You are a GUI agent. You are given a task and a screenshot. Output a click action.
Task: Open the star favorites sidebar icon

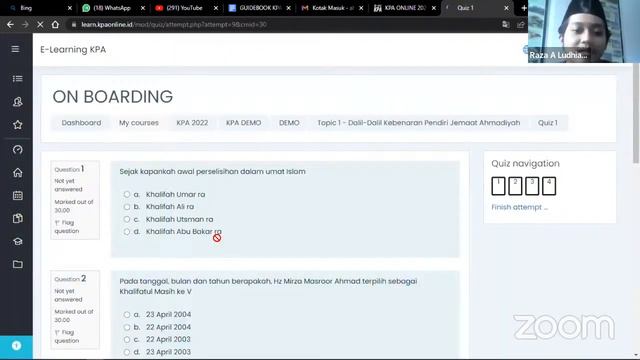coord(17,125)
